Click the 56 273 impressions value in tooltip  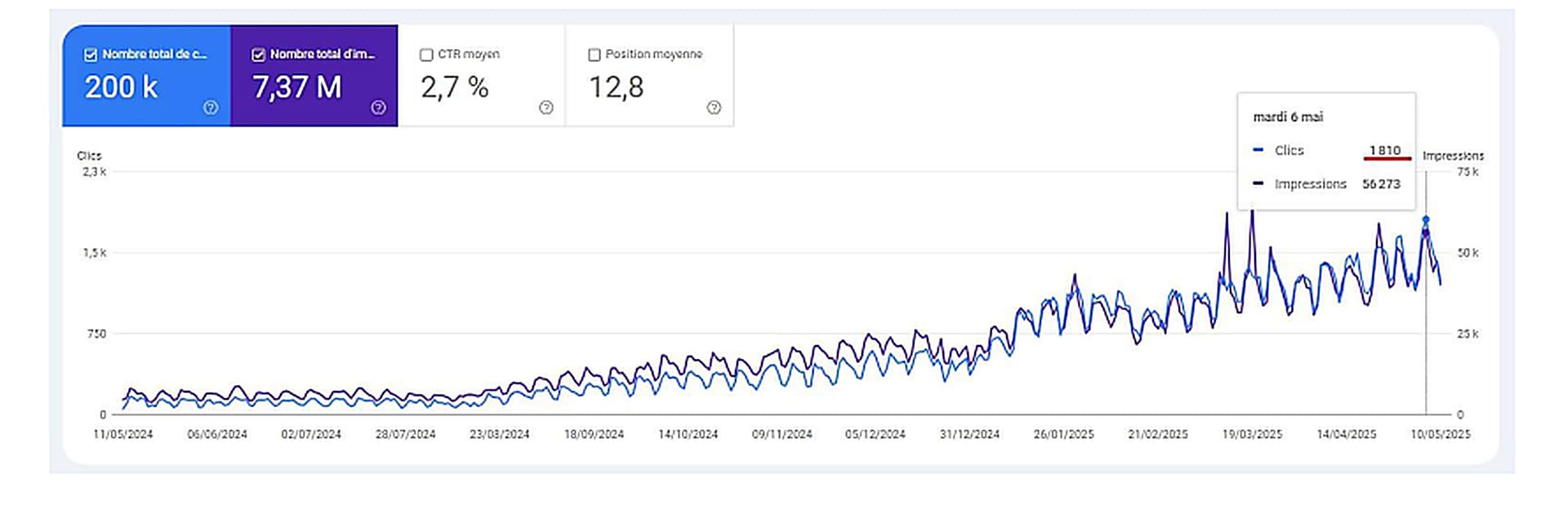[x=1381, y=184]
